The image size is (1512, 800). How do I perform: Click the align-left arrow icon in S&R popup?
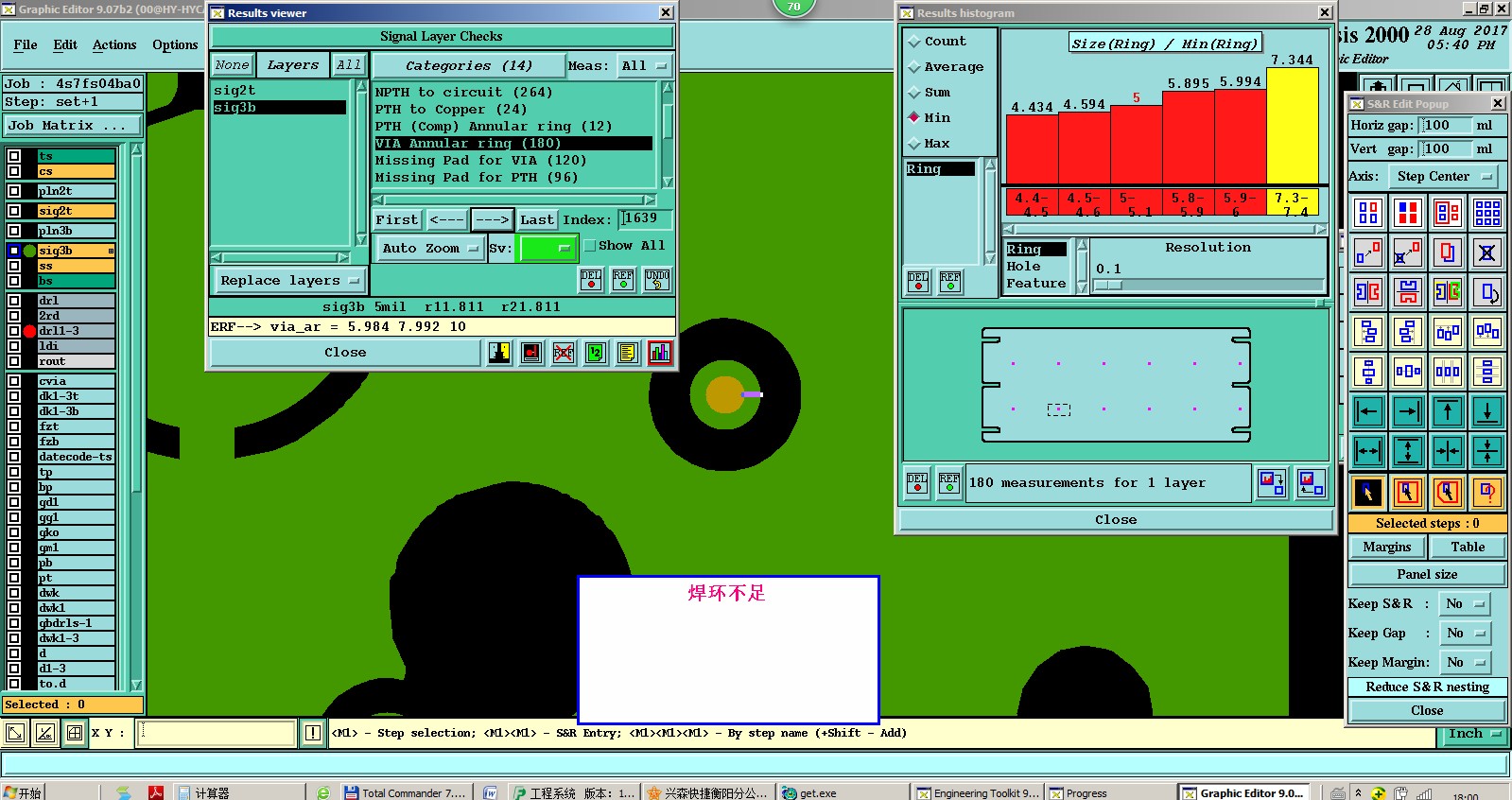point(1368,411)
